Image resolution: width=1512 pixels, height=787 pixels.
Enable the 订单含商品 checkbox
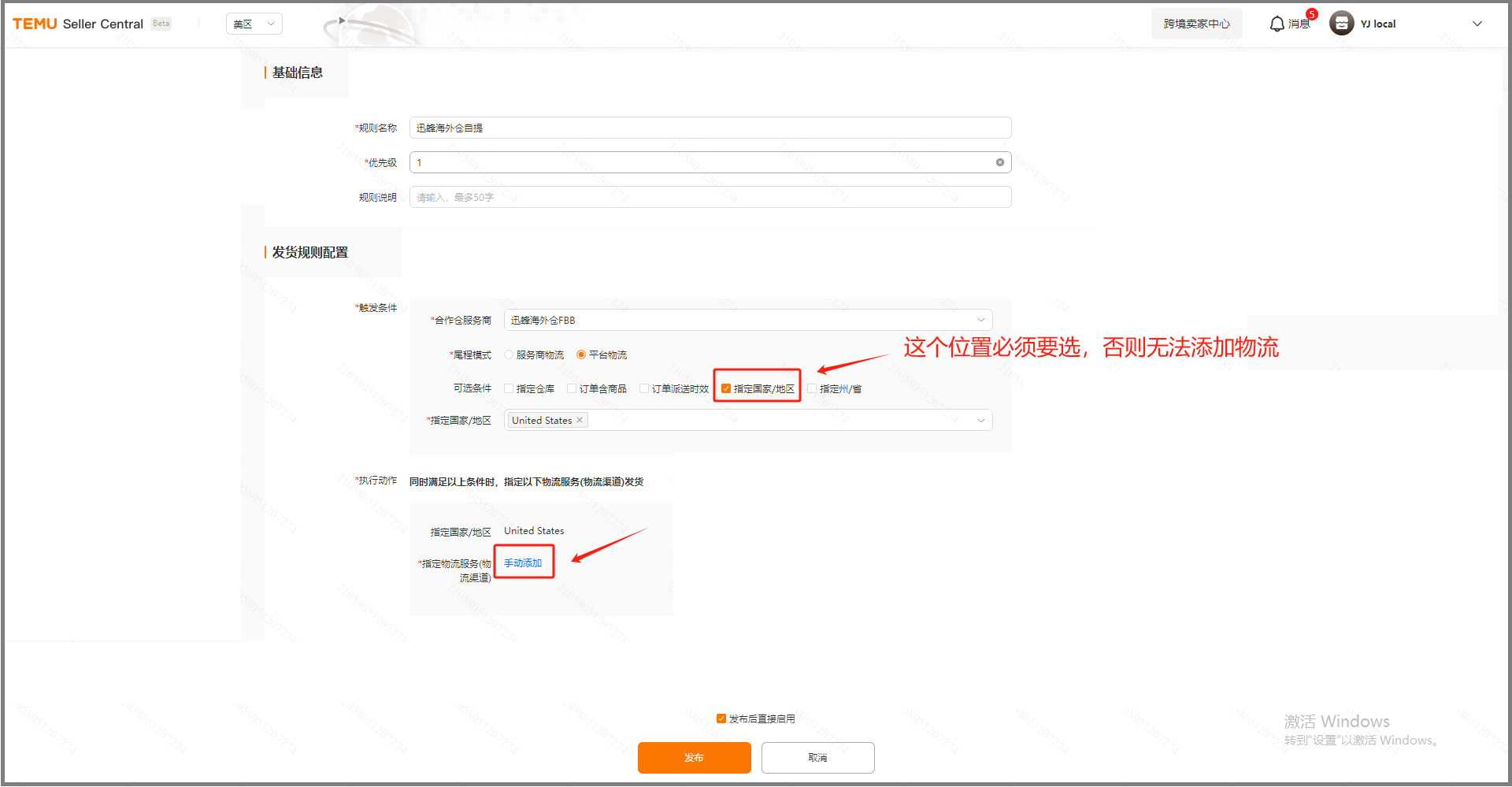[572, 388]
